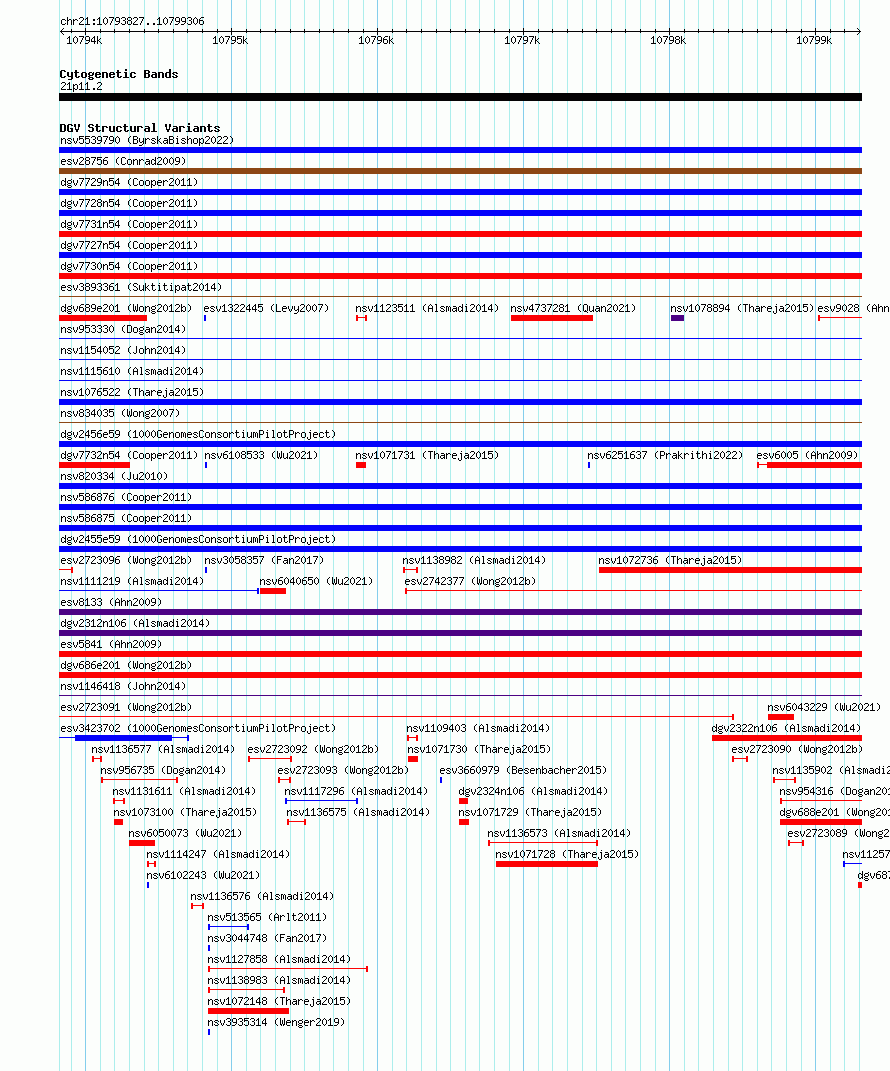Open esv8133 (Ahn2009) variant
Image resolution: width=890 pixels, height=1071 pixels.
tap(111, 602)
